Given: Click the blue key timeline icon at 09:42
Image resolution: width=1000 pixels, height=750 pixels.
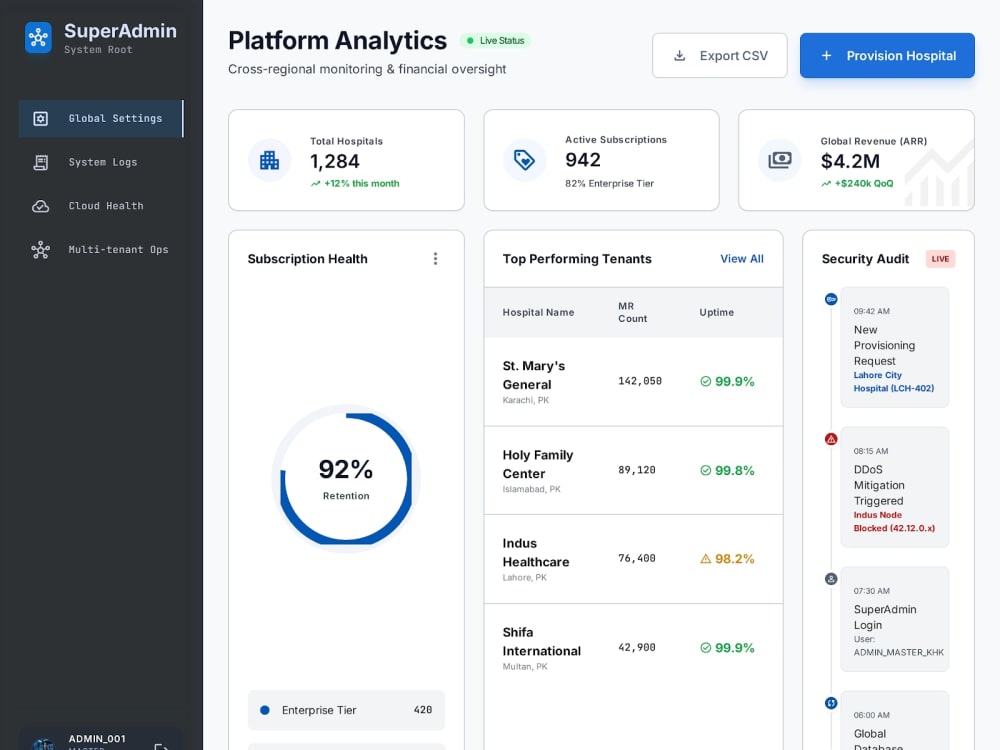Looking at the screenshot, I should point(831,299).
